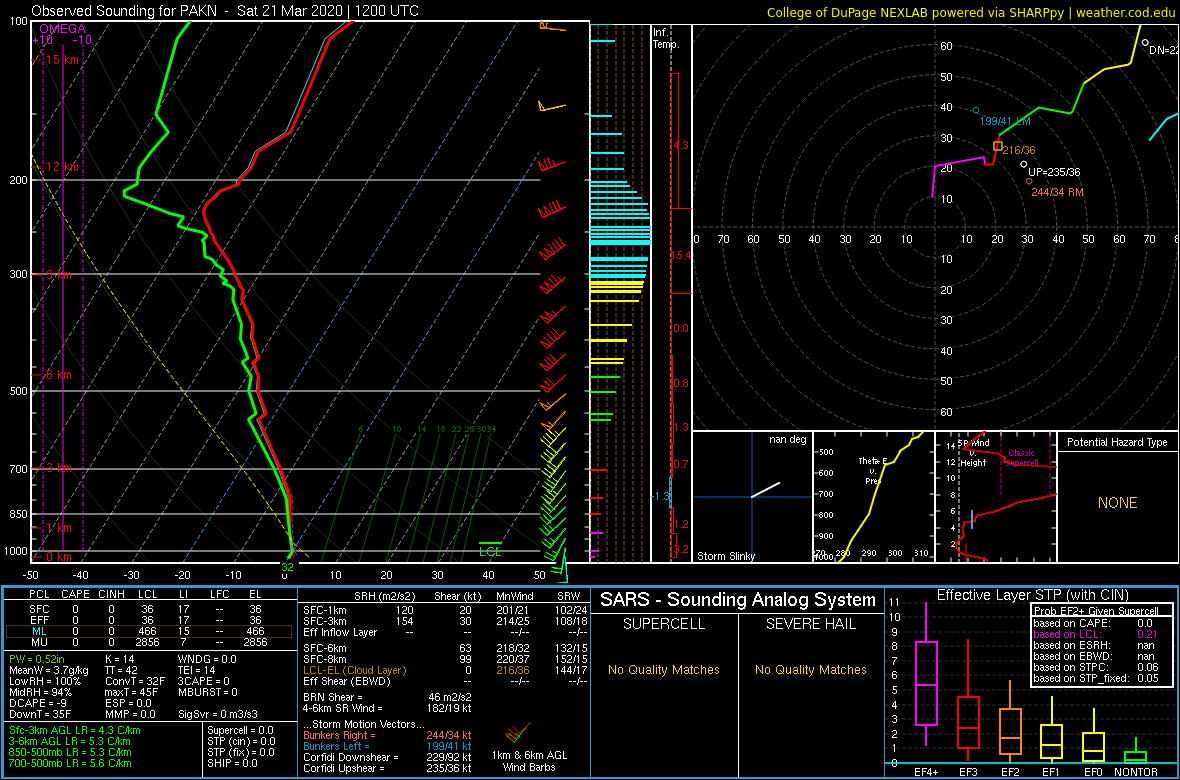Click the magenta based on LCL row

click(x=1097, y=634)
